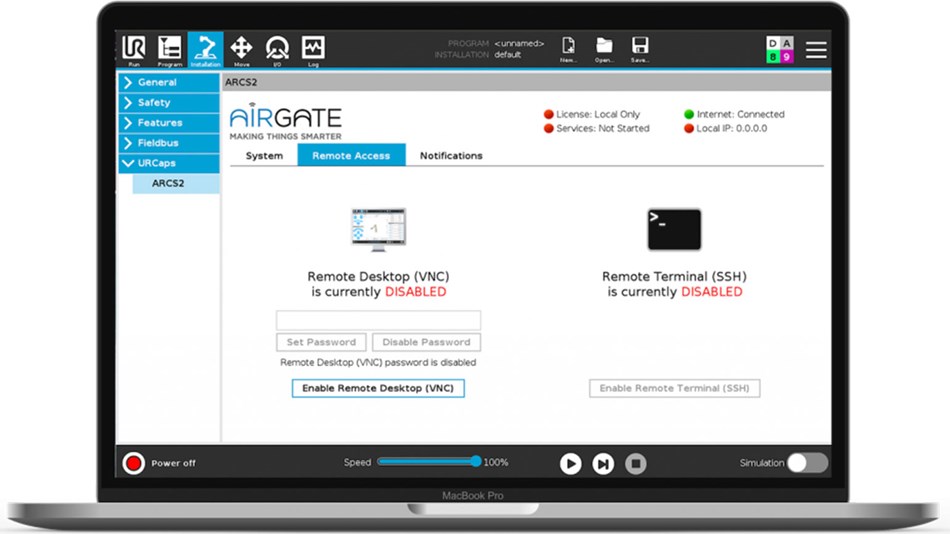
Task: Click the Open folder icon
Action: coord(604,49)
